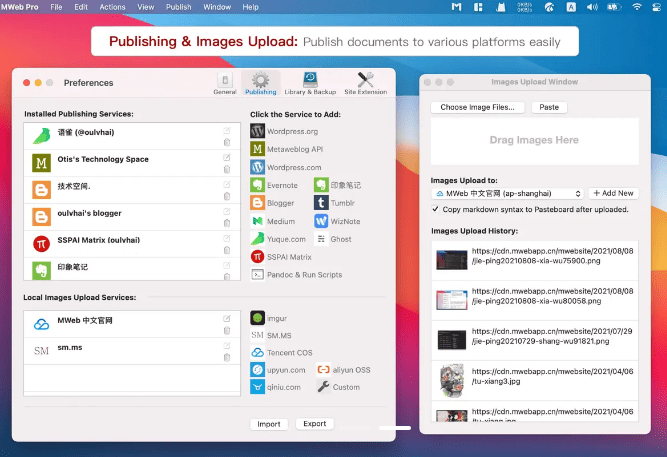
Task: Click the Blogger service icon
Action: [x=257, y=203]
